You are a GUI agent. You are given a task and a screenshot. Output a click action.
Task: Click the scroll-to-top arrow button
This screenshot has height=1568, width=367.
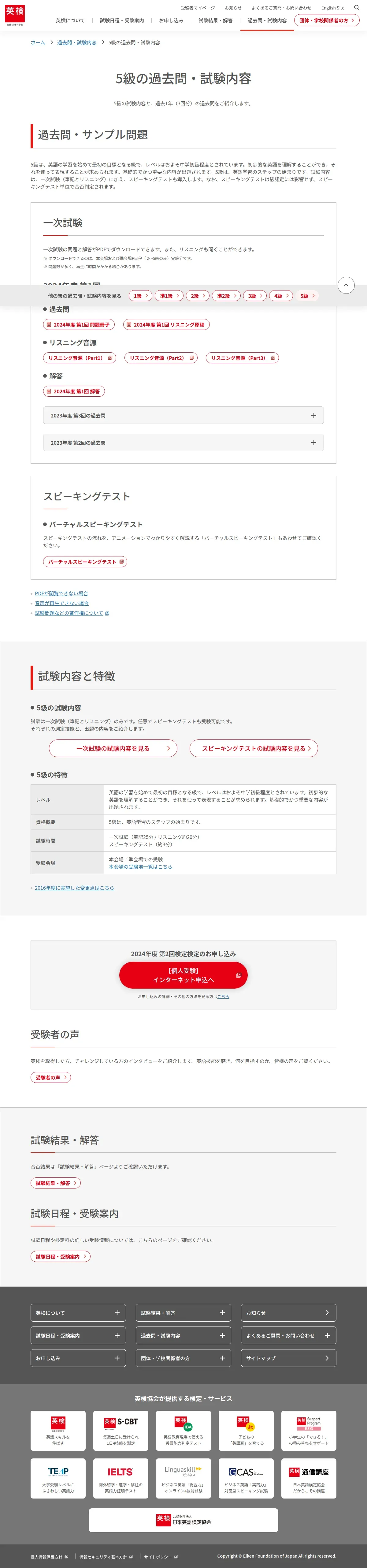click(346, 285)
